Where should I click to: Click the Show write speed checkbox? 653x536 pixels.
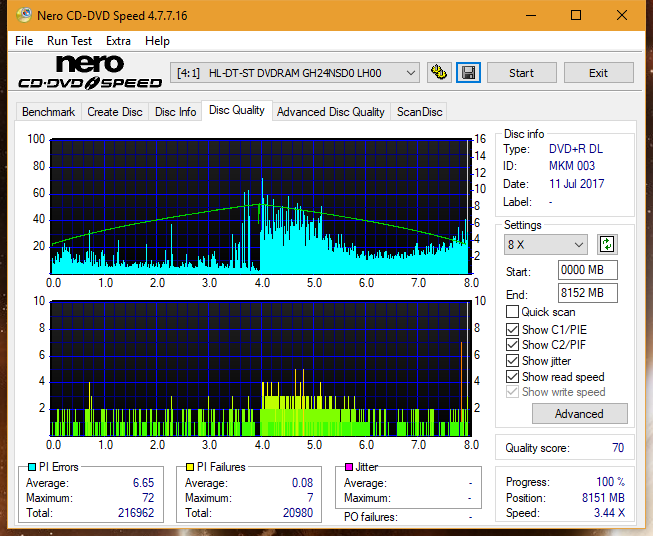click(x=512, y=392)
